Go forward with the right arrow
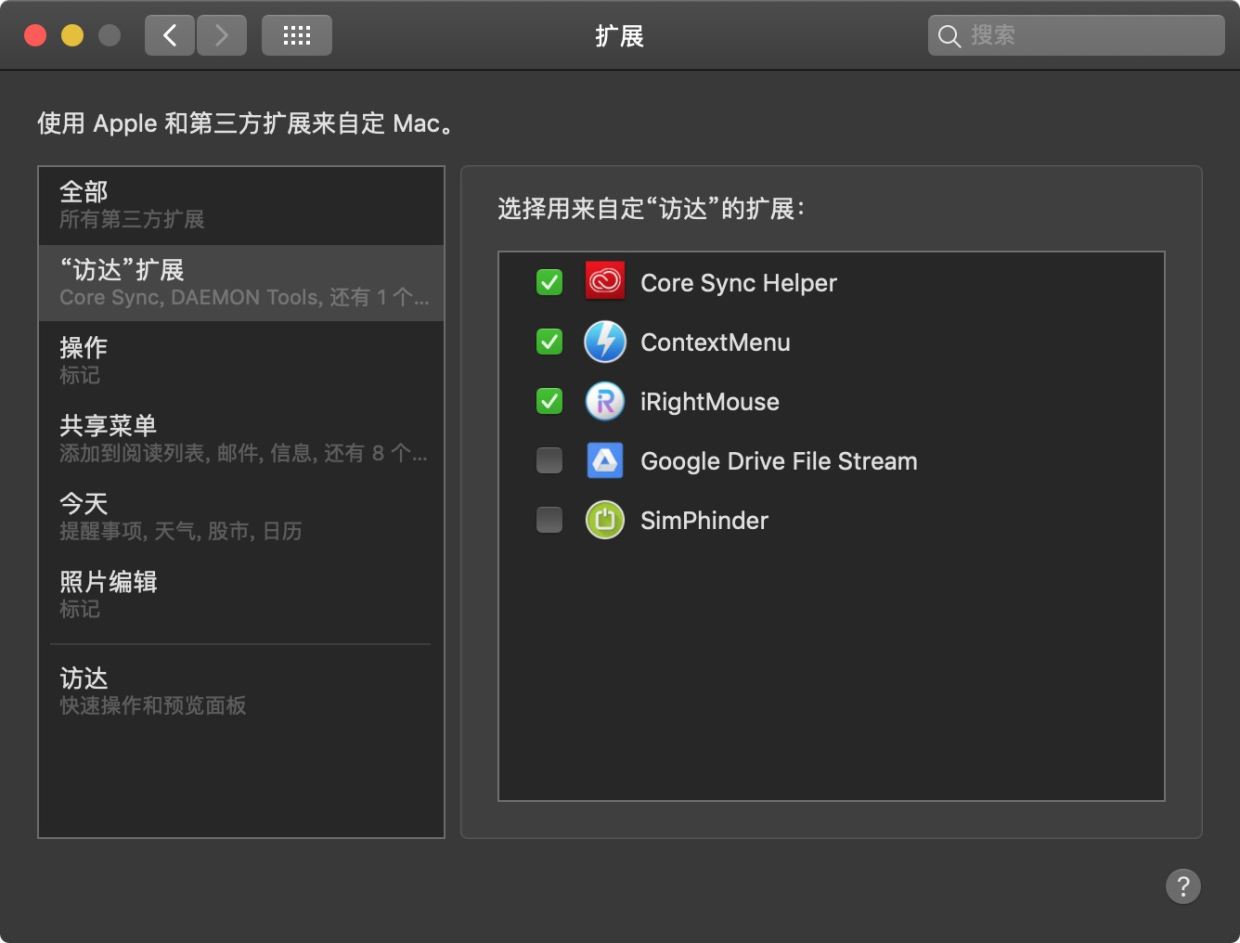This screenshot has height=943, width=1240. click(221, 36)
